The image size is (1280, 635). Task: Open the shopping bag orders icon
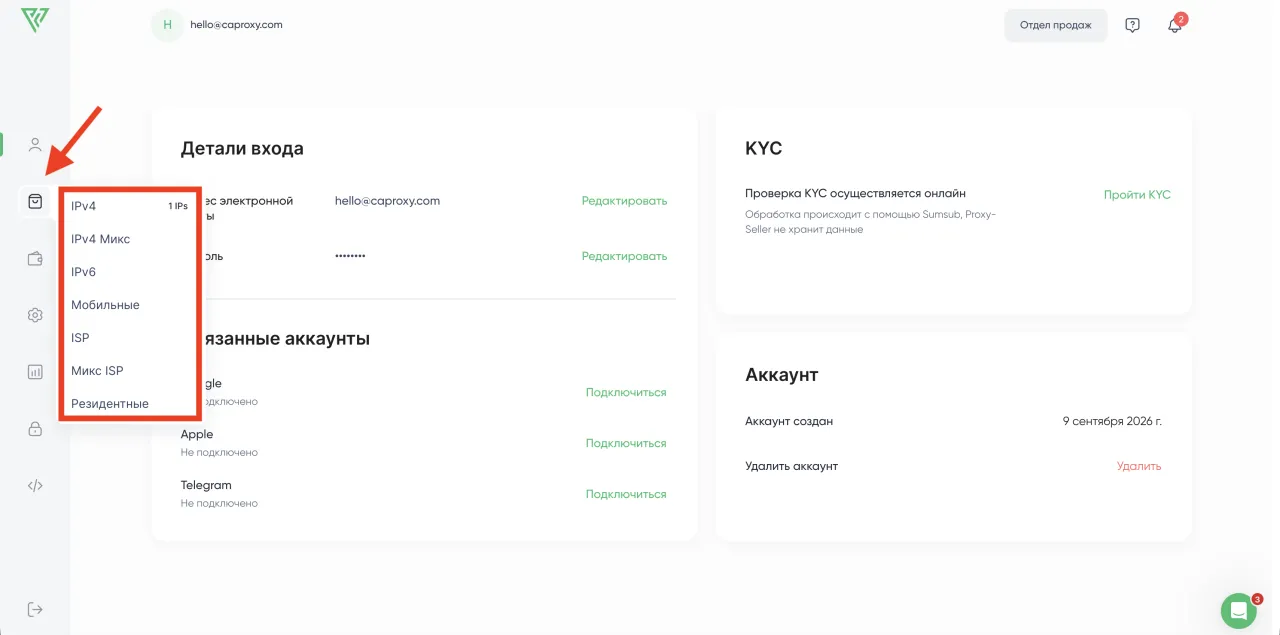click(x=35, y=201)
